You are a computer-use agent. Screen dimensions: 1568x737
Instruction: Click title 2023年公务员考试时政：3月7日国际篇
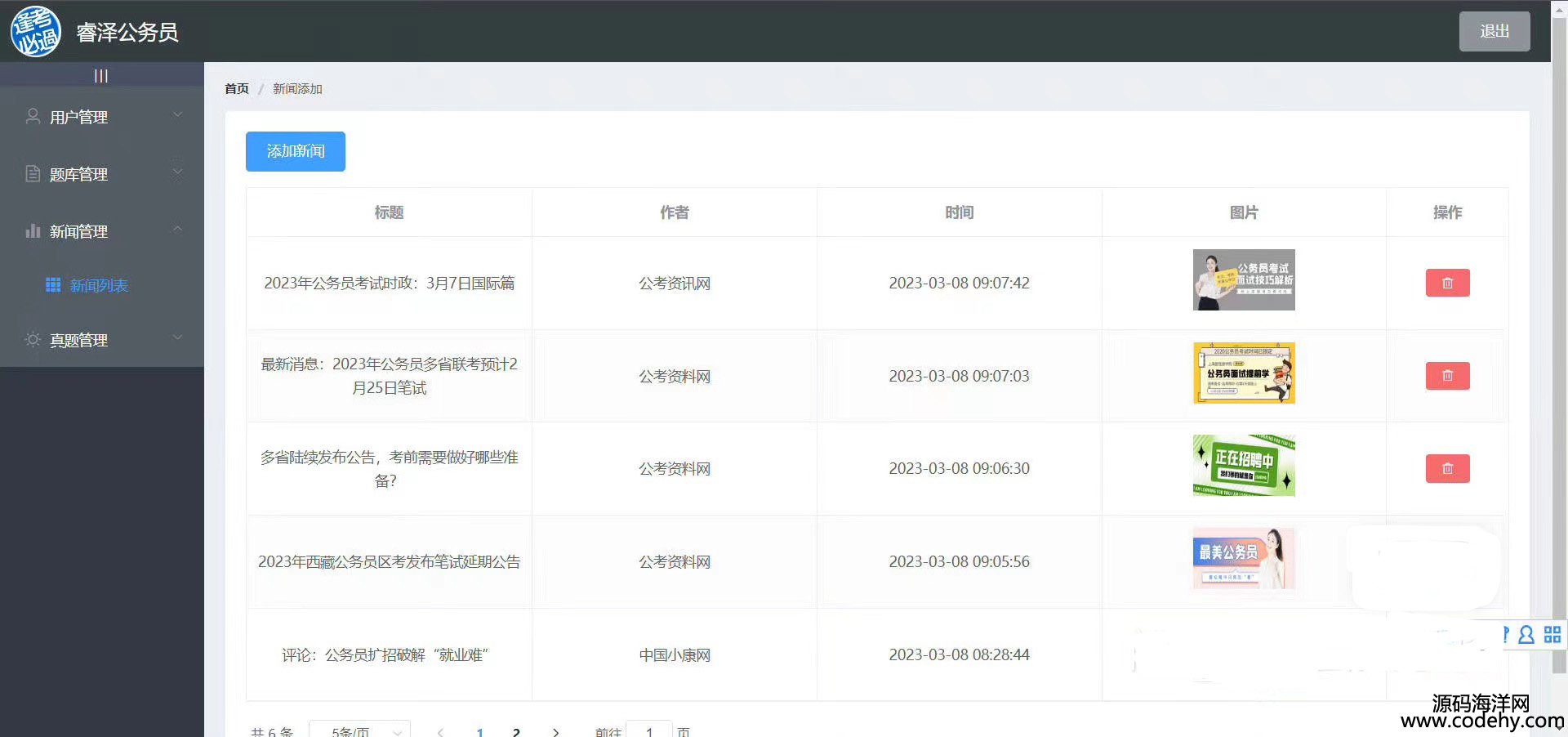coord(389,283)
